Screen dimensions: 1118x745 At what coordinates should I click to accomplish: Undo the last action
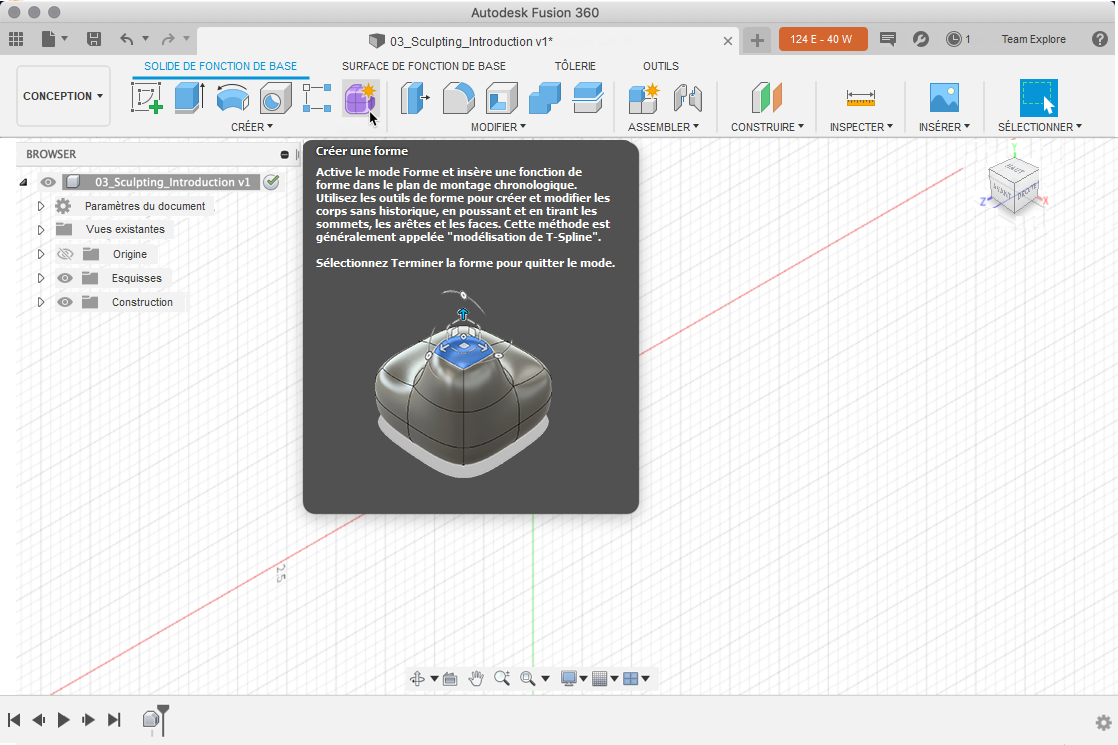(126, 39)
